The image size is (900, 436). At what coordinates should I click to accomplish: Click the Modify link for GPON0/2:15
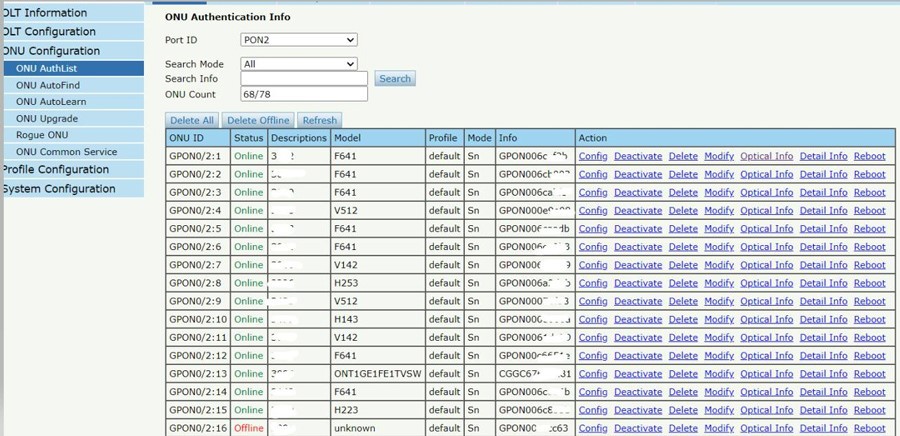[719, 410]
